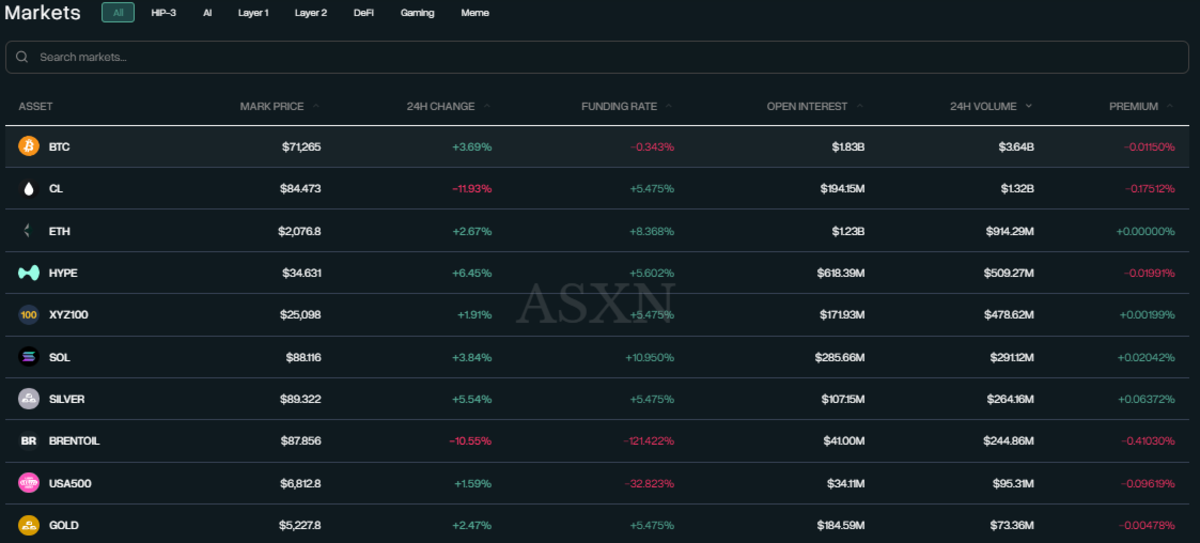Focus the Search markets input field
The height and width of the screenshot is (543, 1200).
600,57
